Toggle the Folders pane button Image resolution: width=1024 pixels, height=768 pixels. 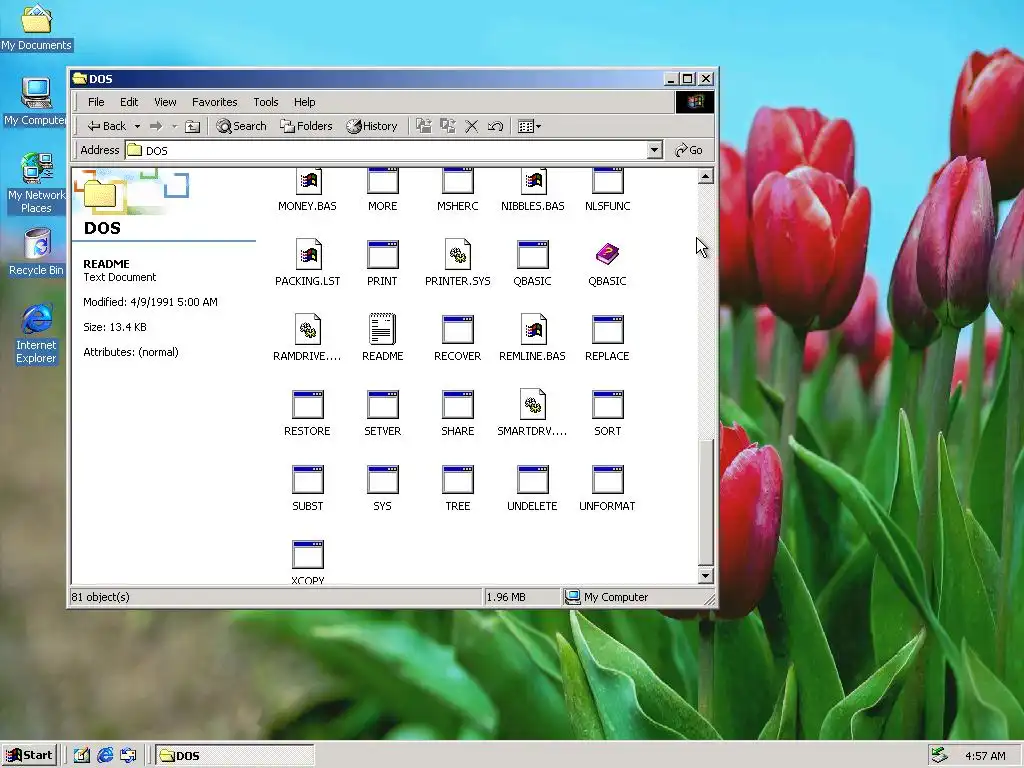306,126
